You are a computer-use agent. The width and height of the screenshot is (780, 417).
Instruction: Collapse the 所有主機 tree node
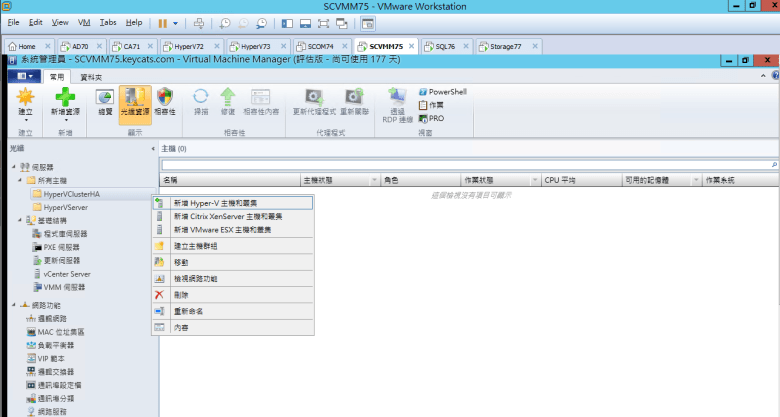(x=22, y=180)
